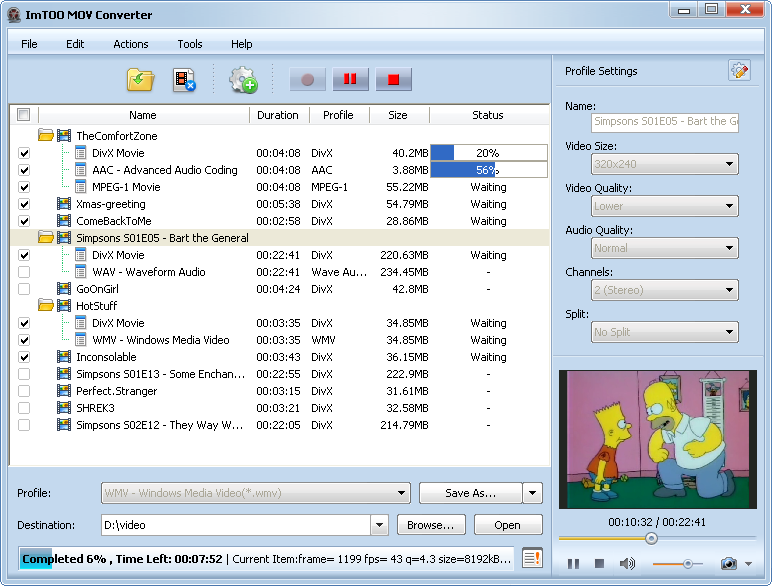This screenshot has width=772, height=586.
Task: Open the log report icon beside the status bar
Action: tap(532, 558)
